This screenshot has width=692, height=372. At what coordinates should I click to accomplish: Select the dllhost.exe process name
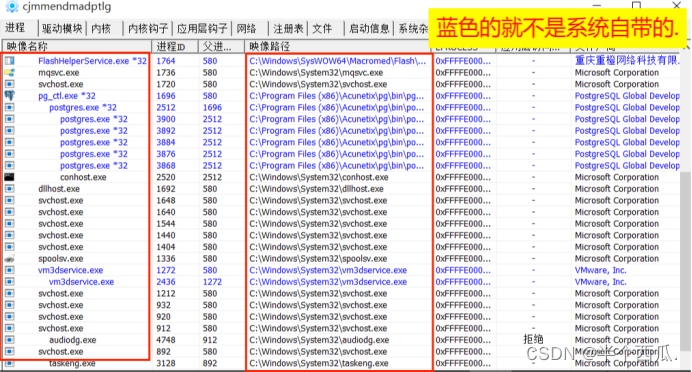[x=59, y=189]
